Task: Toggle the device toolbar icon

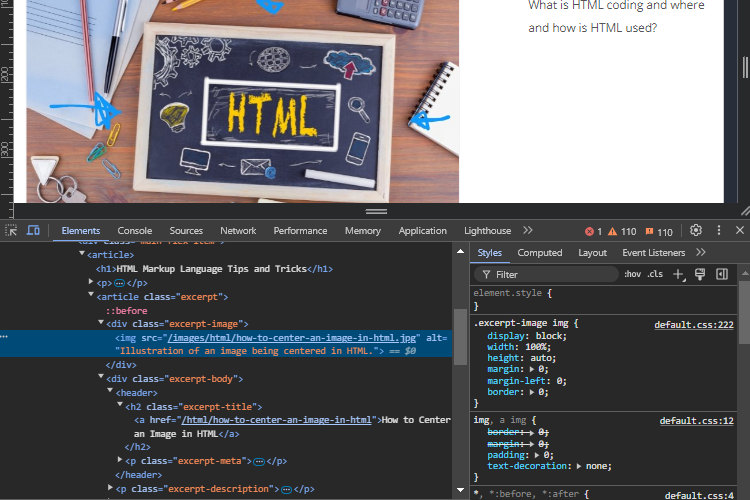Action: coord(33,231)
